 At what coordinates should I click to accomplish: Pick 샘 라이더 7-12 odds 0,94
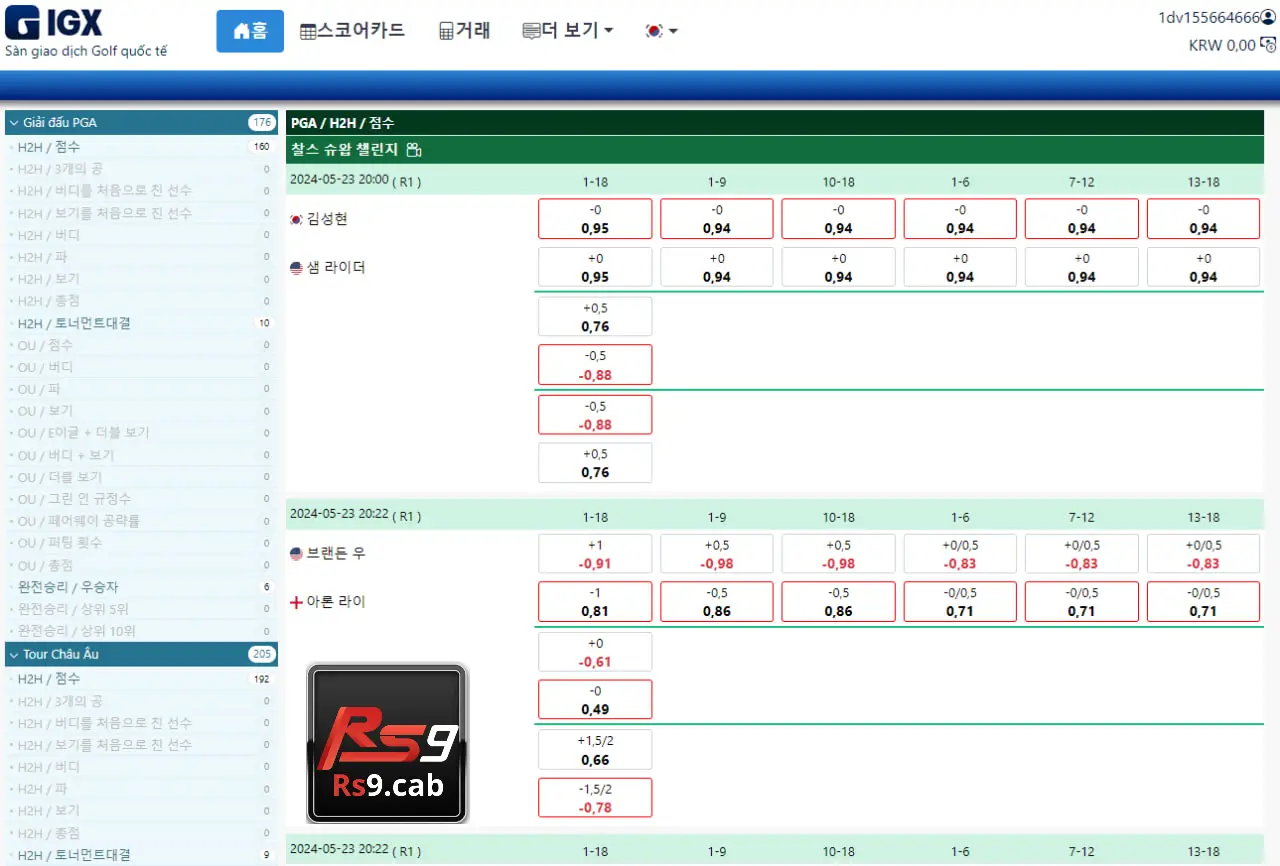(1081, 267)
